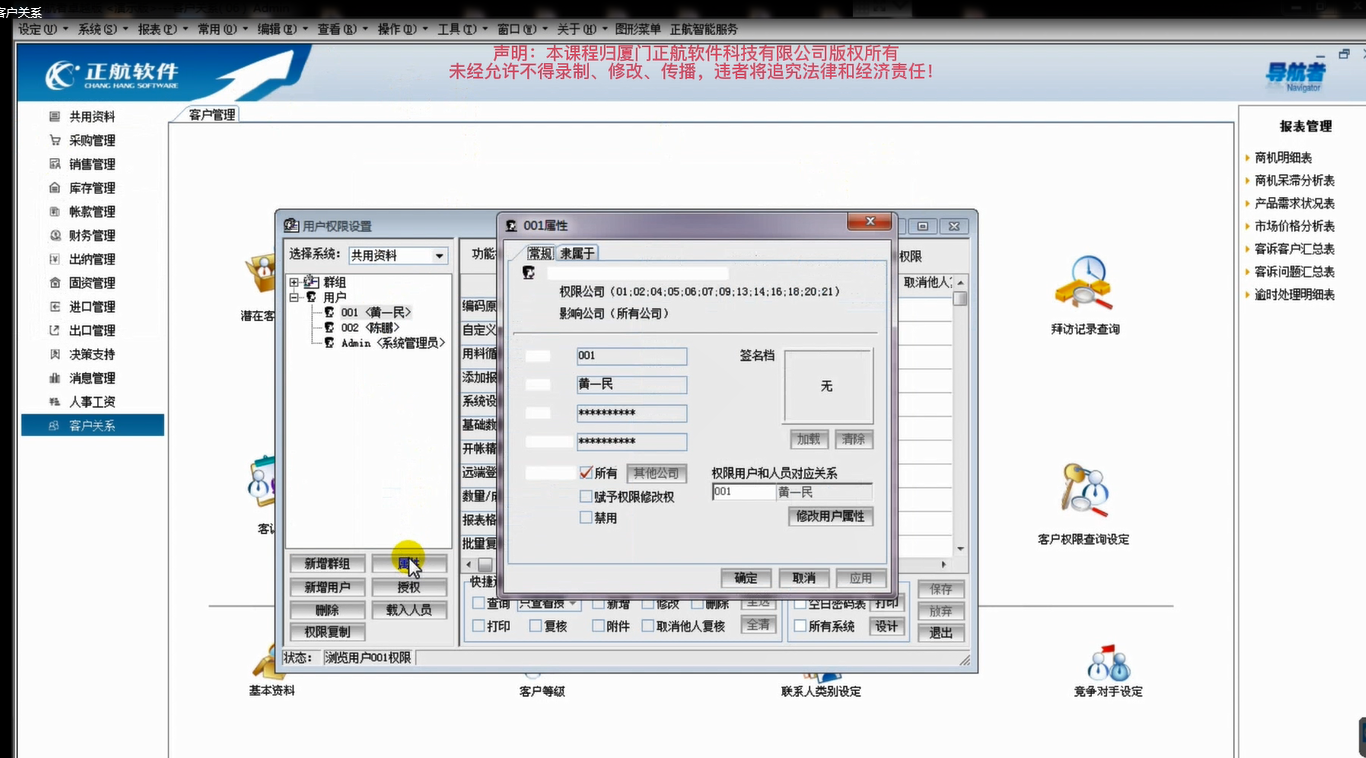Open the 选择系统 combo box
1366x758 pixels.
[397, 256]
